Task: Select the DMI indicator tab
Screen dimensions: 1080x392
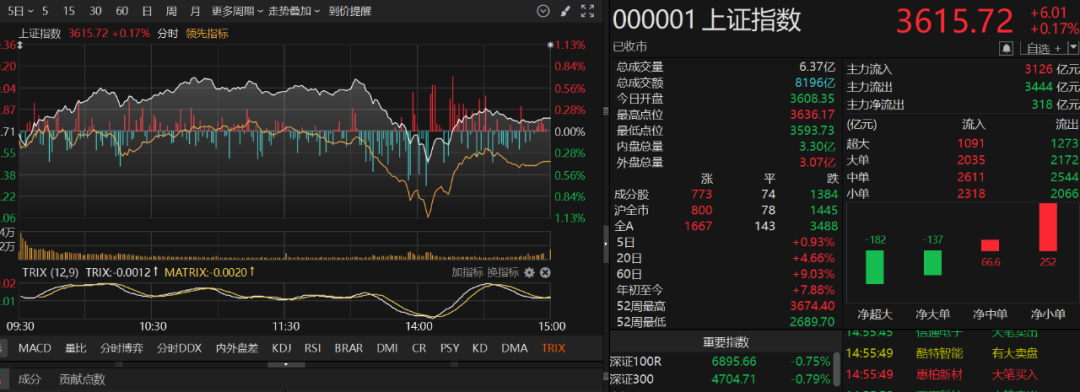Action: click(x=387, y=348)
